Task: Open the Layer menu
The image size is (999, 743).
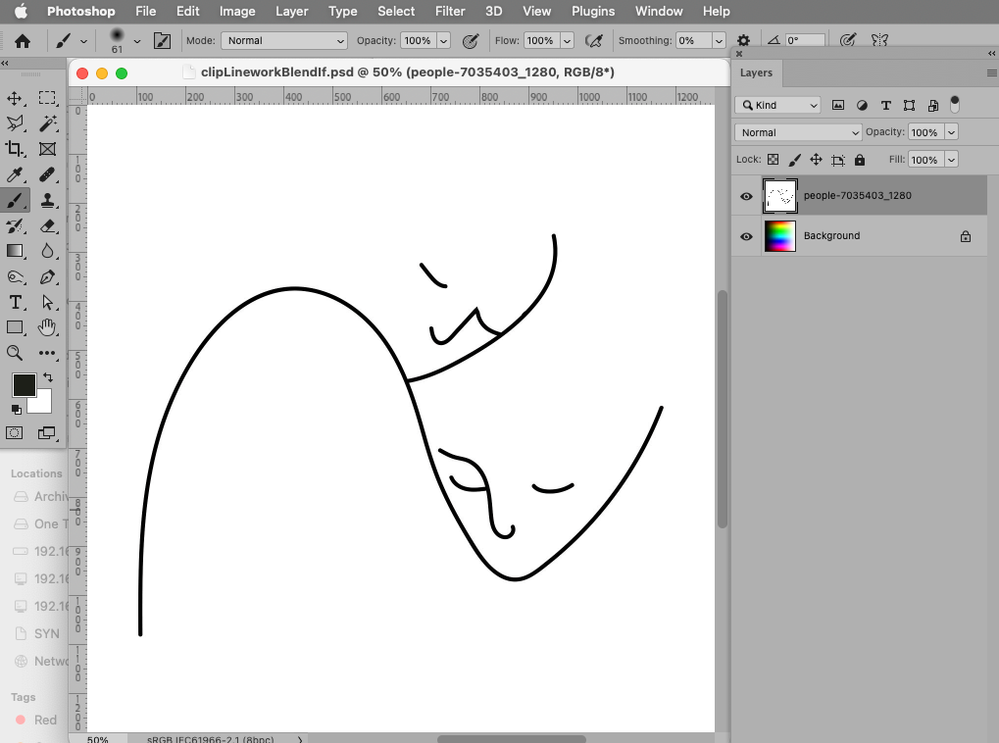Action: [292, 11]
